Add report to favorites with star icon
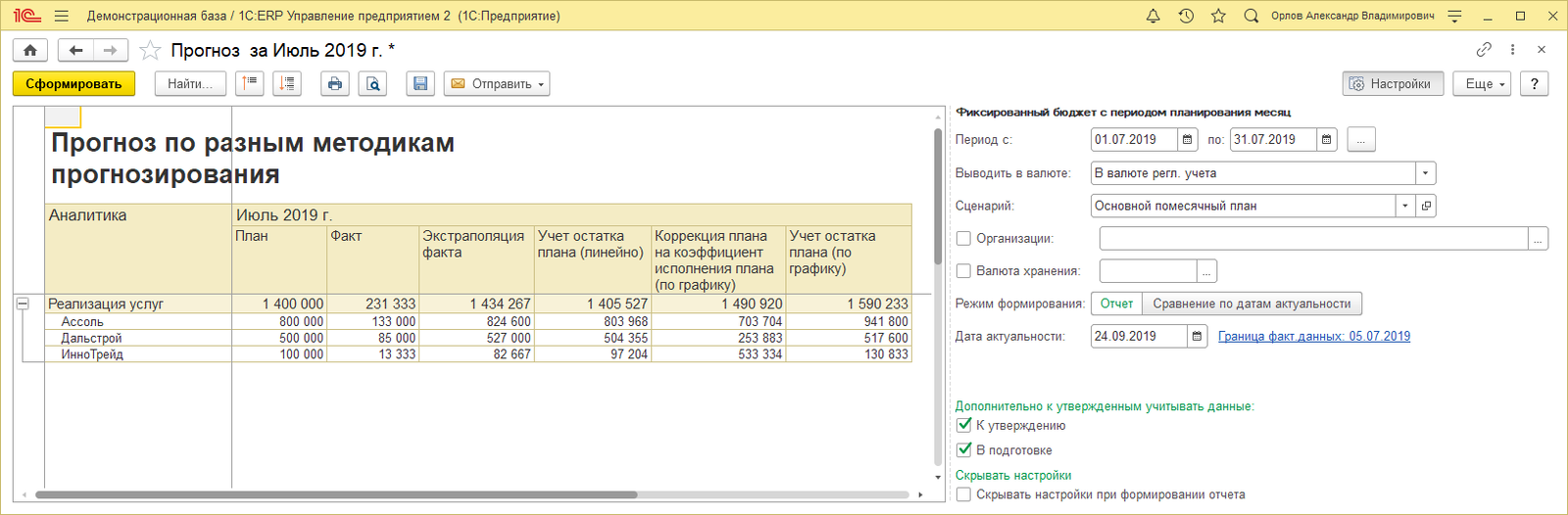1568x515 pixels. tap(150, 50)
